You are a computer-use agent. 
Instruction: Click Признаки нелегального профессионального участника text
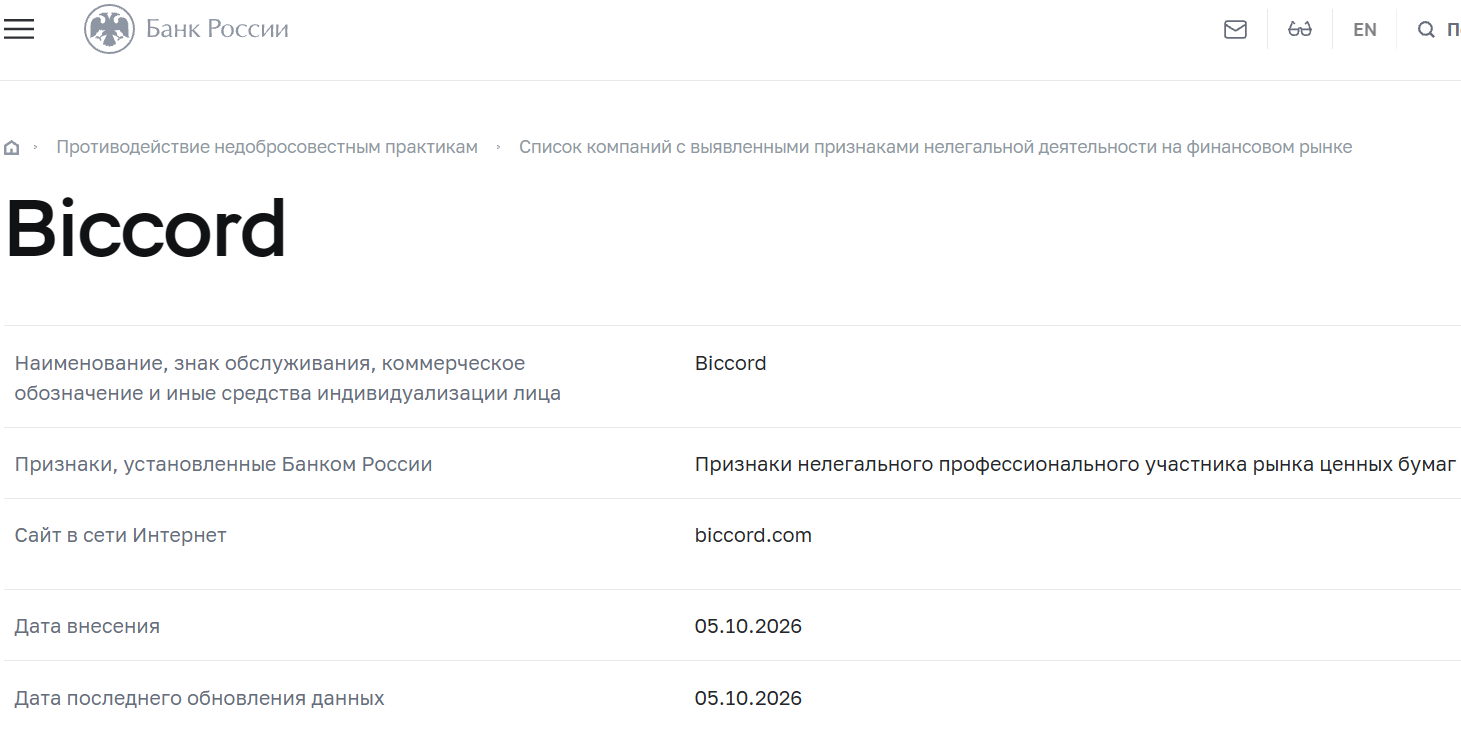pyautogui.click(x=1075, y=464)
